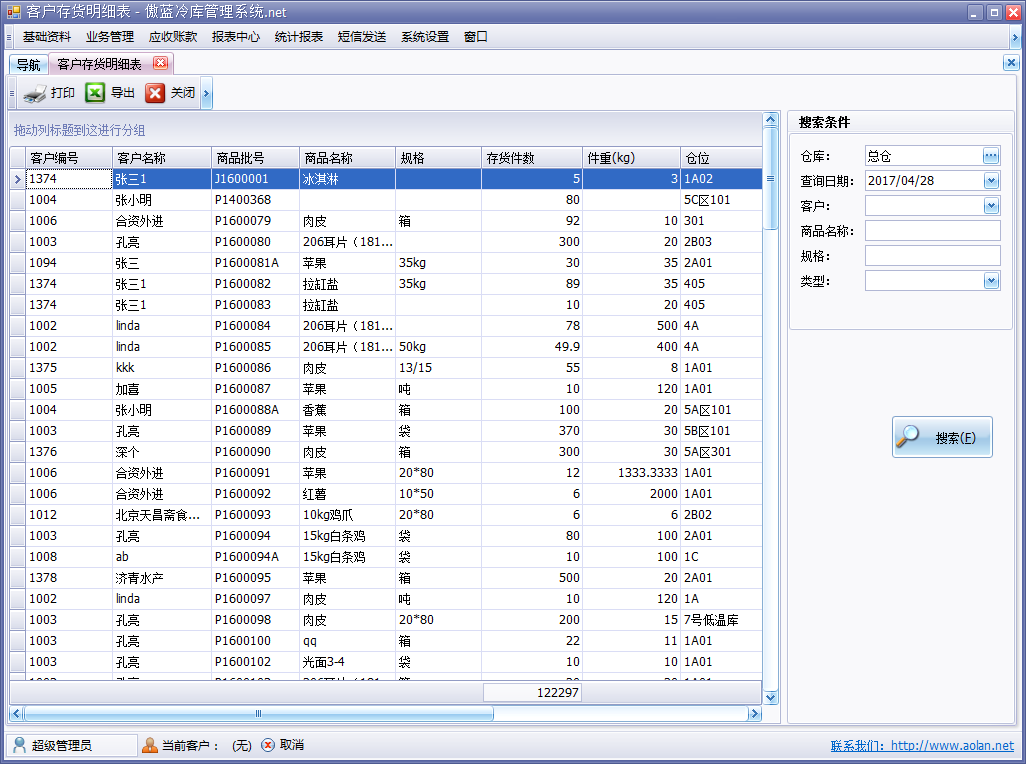Open the 查询日期 date dropdown
Image resolution: width=1026 pixels, height=764 pixels.
coord(991,181)
